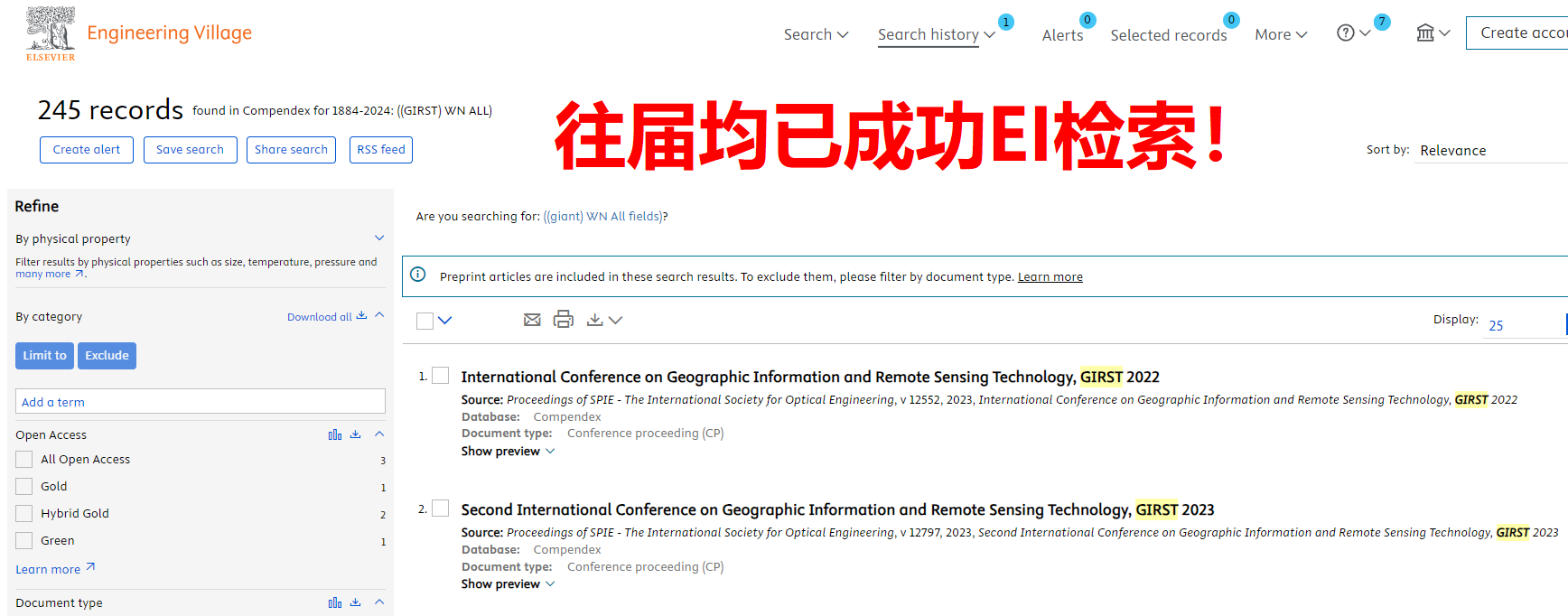Download Open Access facet data icon

[x=356, y=434]
